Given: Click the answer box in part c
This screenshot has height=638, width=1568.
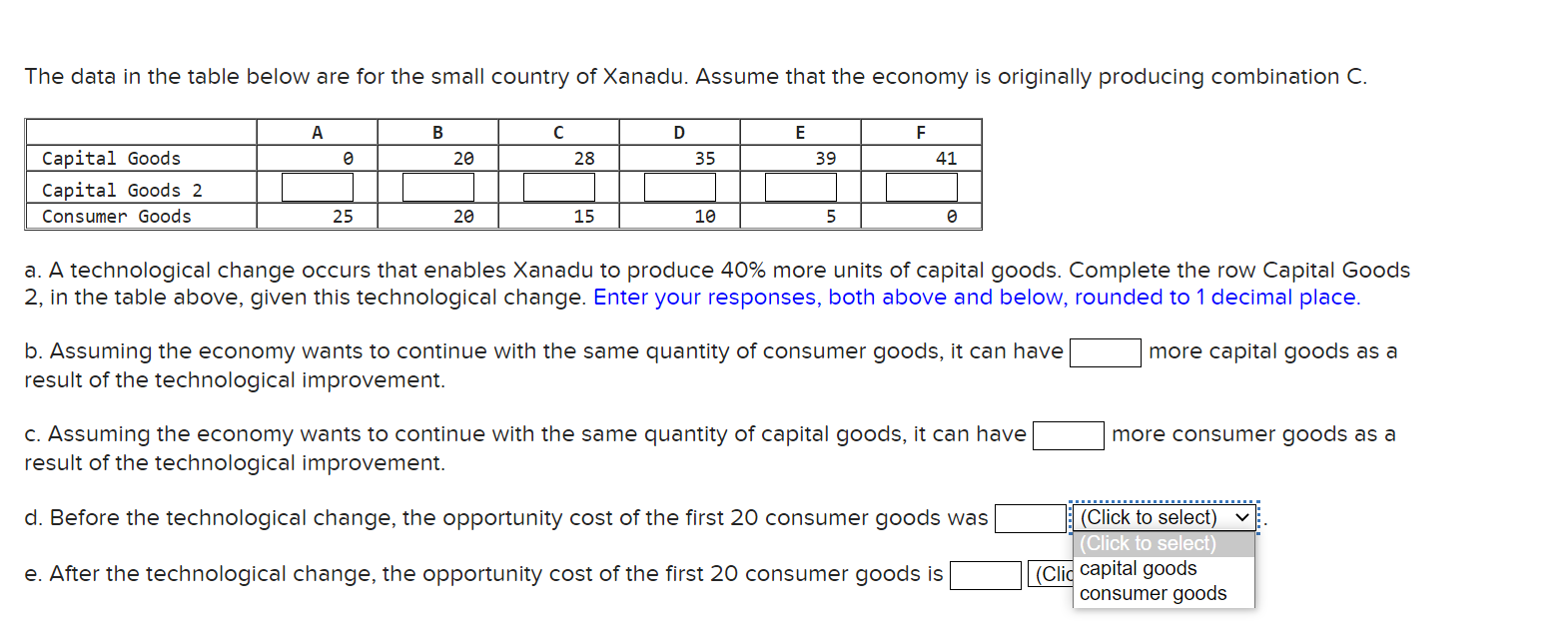Looking at the screenshot, I should point(1069,434).
